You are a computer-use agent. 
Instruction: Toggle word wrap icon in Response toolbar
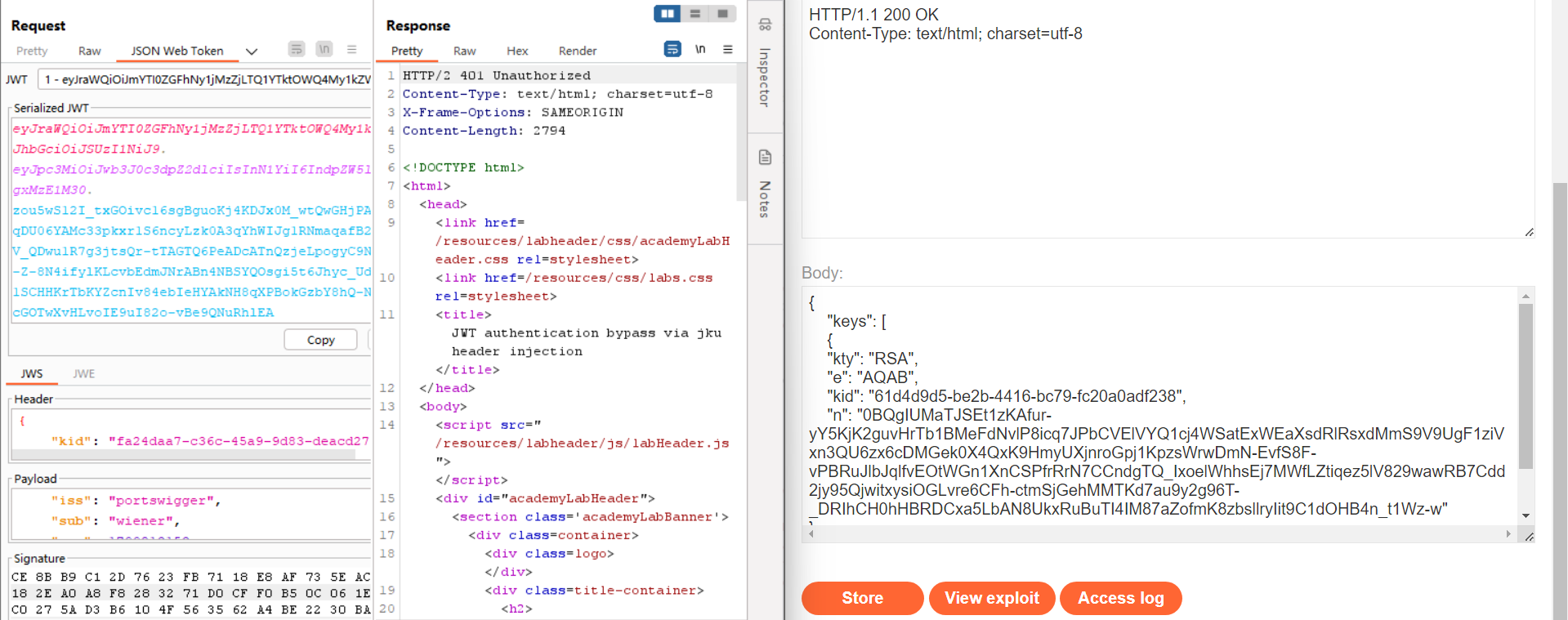tap(672, 49)
